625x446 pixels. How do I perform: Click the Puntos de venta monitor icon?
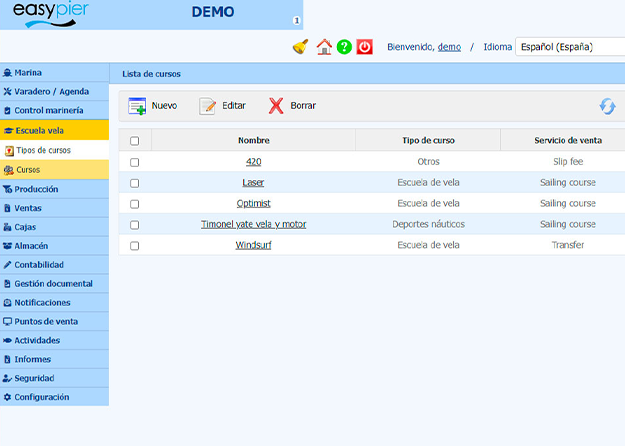[x=7, y=321]
